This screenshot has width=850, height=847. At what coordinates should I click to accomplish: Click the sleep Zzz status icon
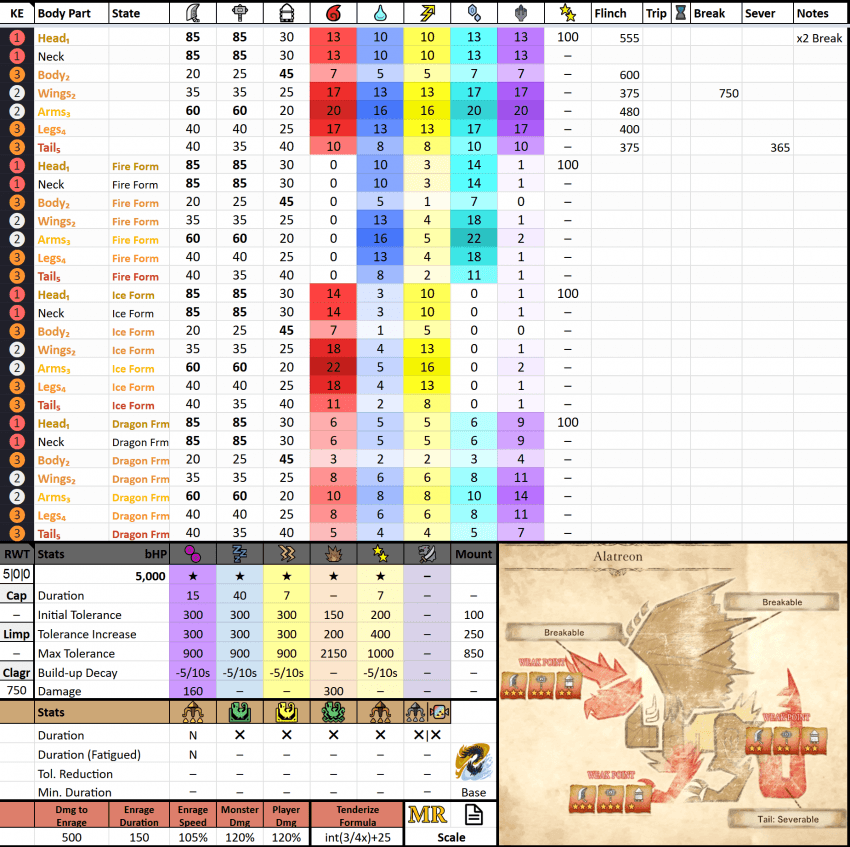click(240, 554)
